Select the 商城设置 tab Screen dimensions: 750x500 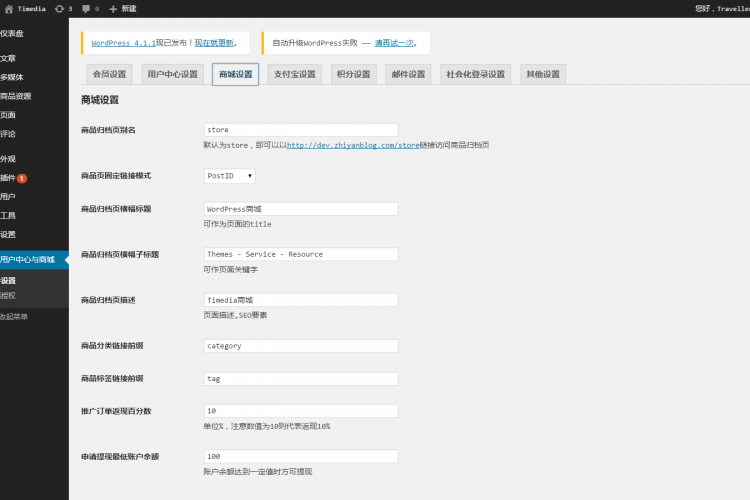coord(235,74)
